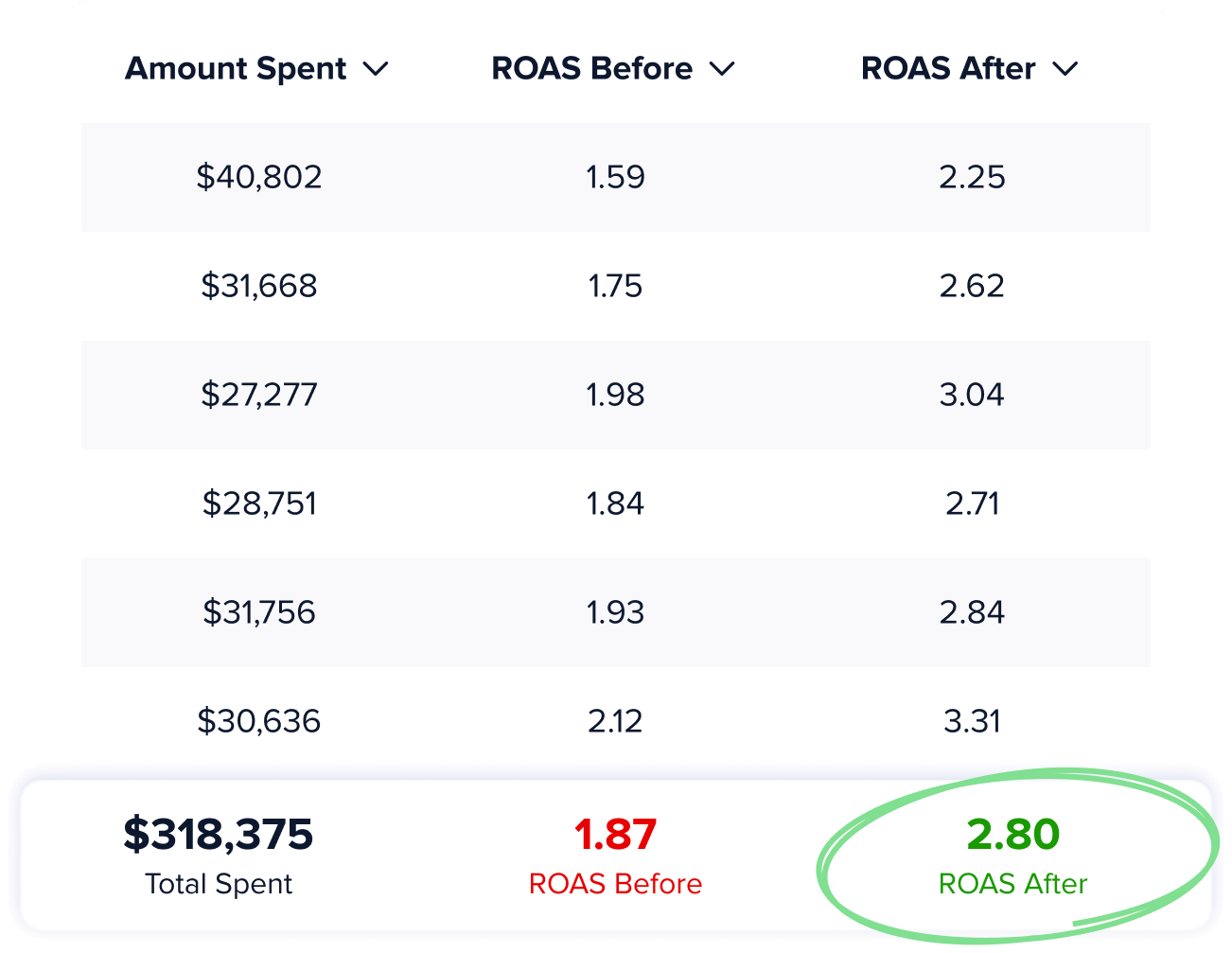This screenshot has width=1232, height=953.
Task: Click the circled green 2.80 ROAS After total
Action: click(x=1012, y=835)
